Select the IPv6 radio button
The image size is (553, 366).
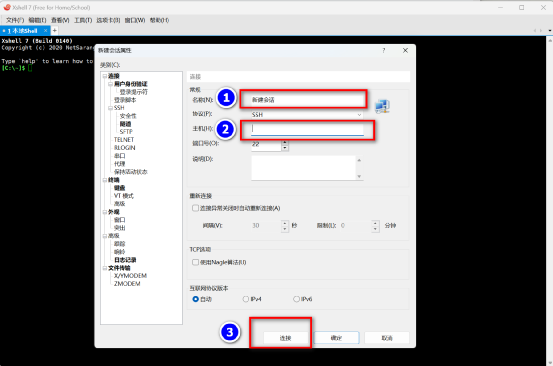click(x=296, y=299)
